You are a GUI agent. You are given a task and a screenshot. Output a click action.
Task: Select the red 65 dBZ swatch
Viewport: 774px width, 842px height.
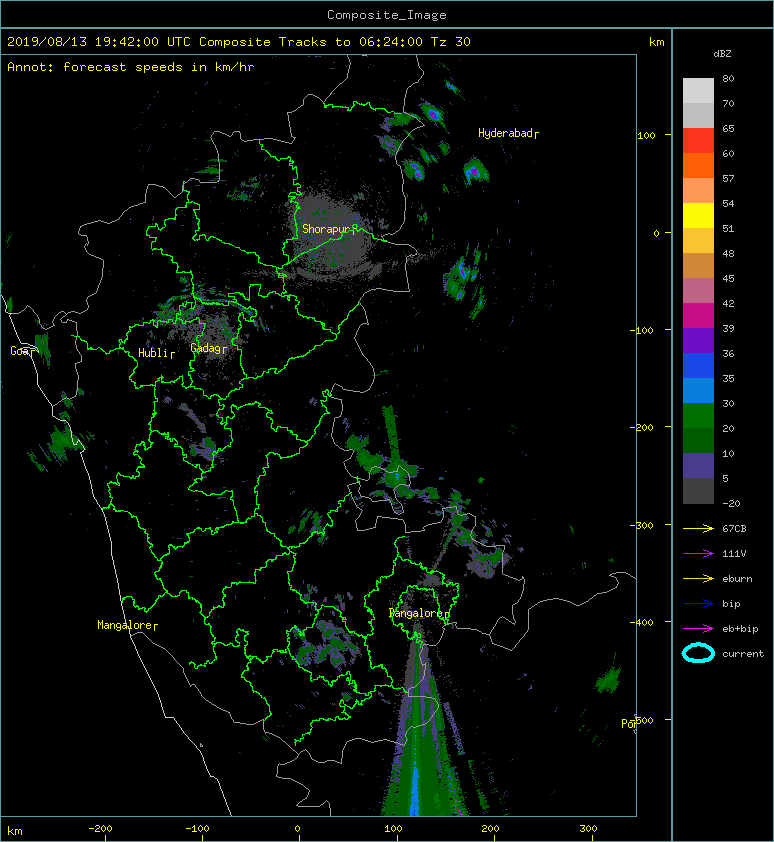click(x=698, y=141)
